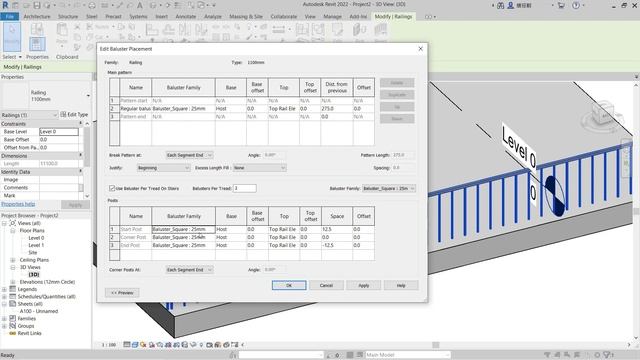The width and height of the screenshot is (640, 360).
Task: Click the dialog's Apply button
Action: click(364, 285)
